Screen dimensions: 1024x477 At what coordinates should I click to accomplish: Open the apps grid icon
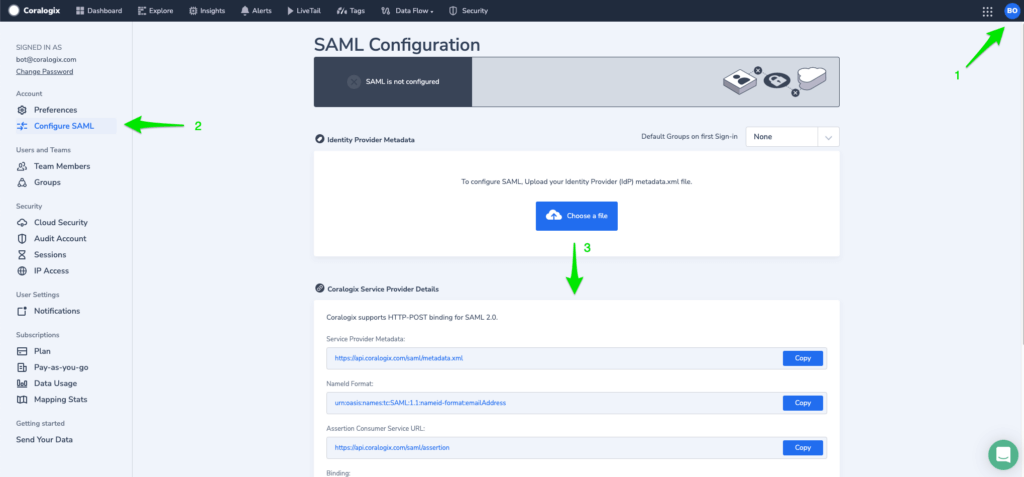[987, 11]
